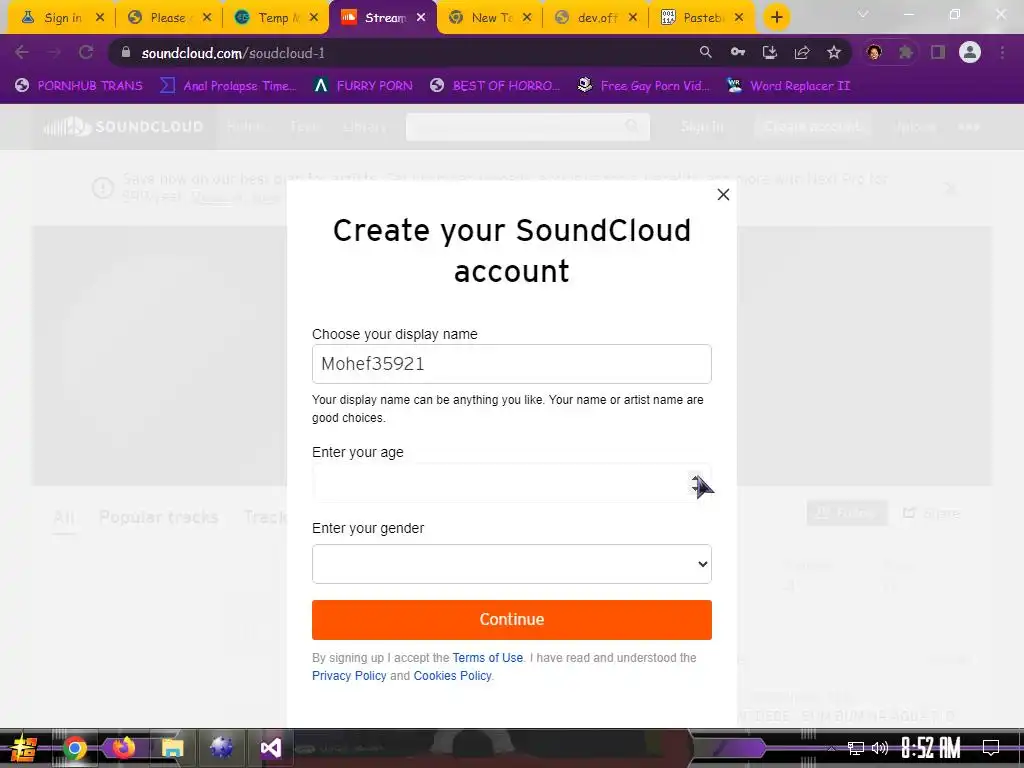Click Sign in on SoundCloud header

pyautogui.click(x=702, y=127)
